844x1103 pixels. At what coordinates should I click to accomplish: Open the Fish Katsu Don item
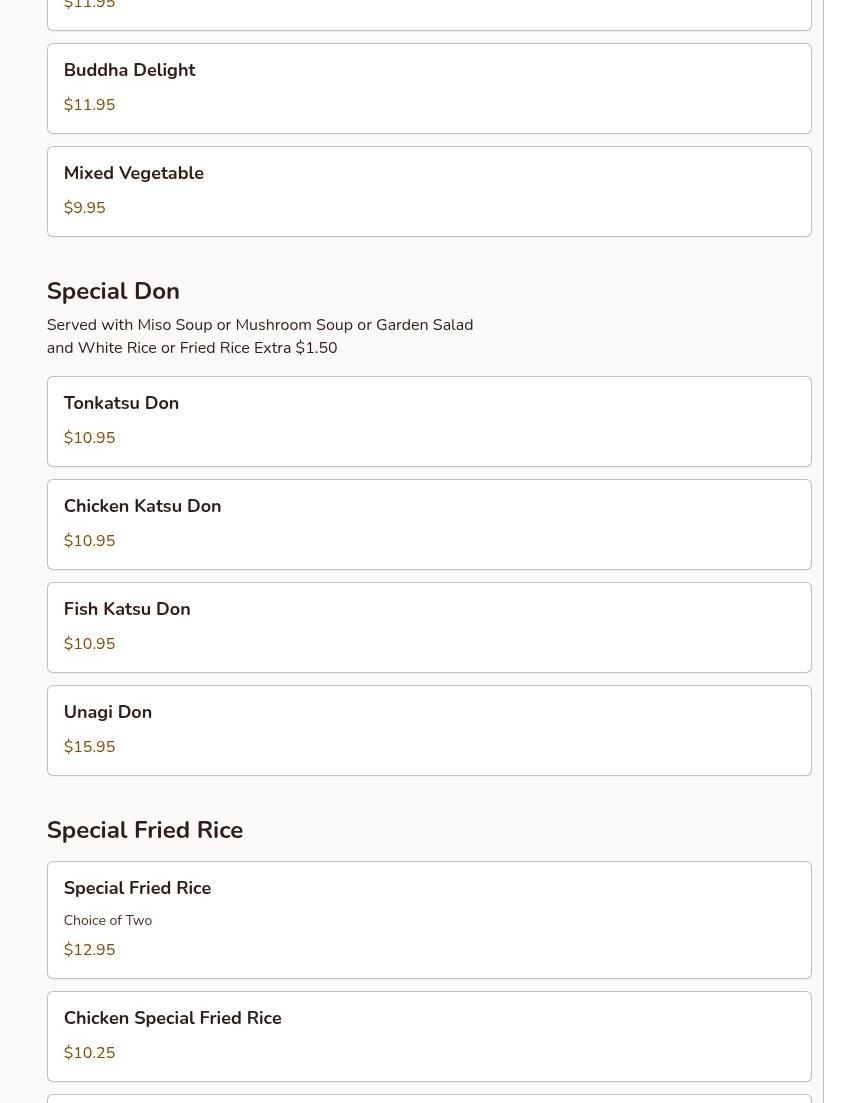428,627
